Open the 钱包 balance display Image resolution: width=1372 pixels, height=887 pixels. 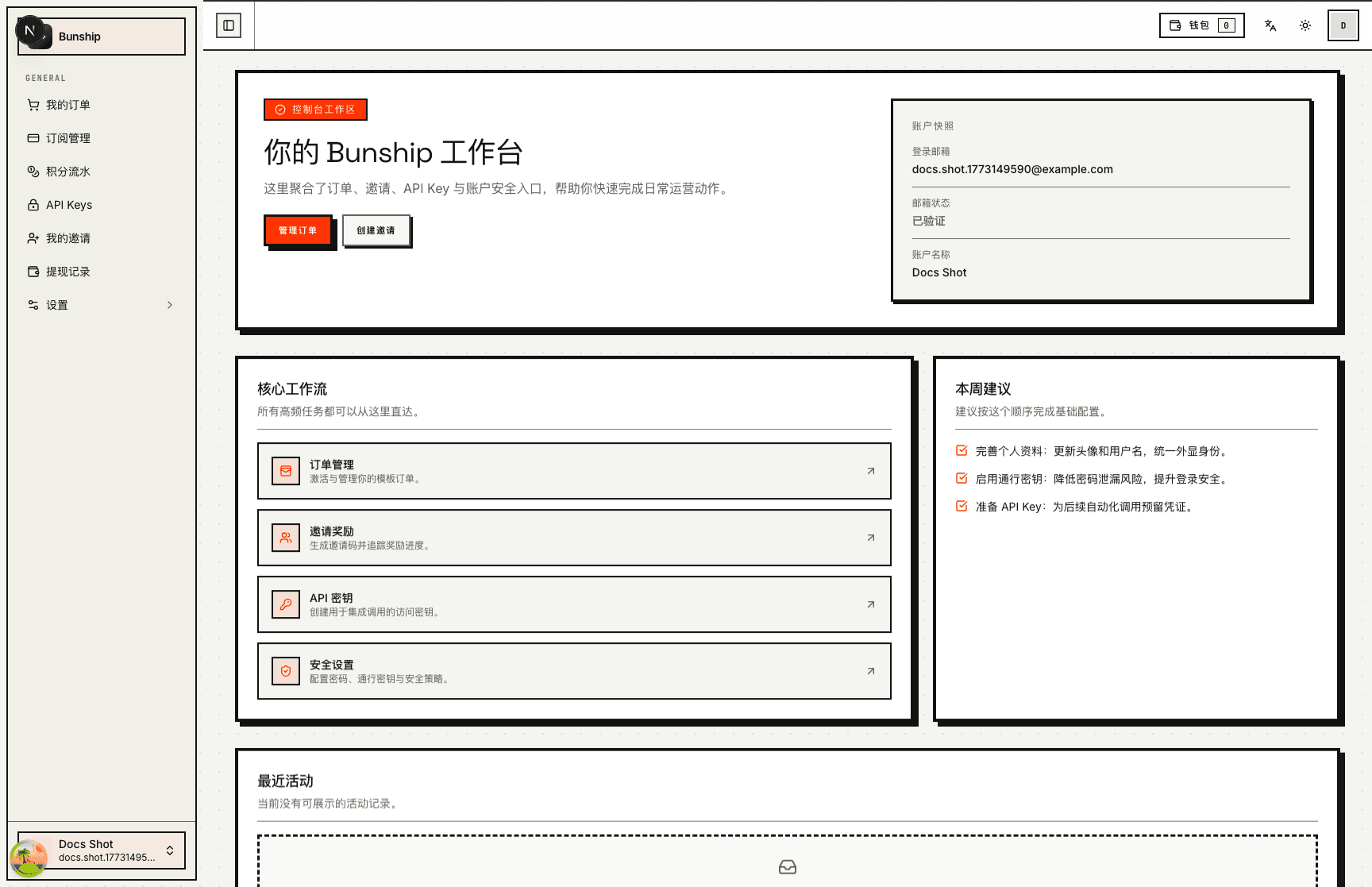point(1201,25)
